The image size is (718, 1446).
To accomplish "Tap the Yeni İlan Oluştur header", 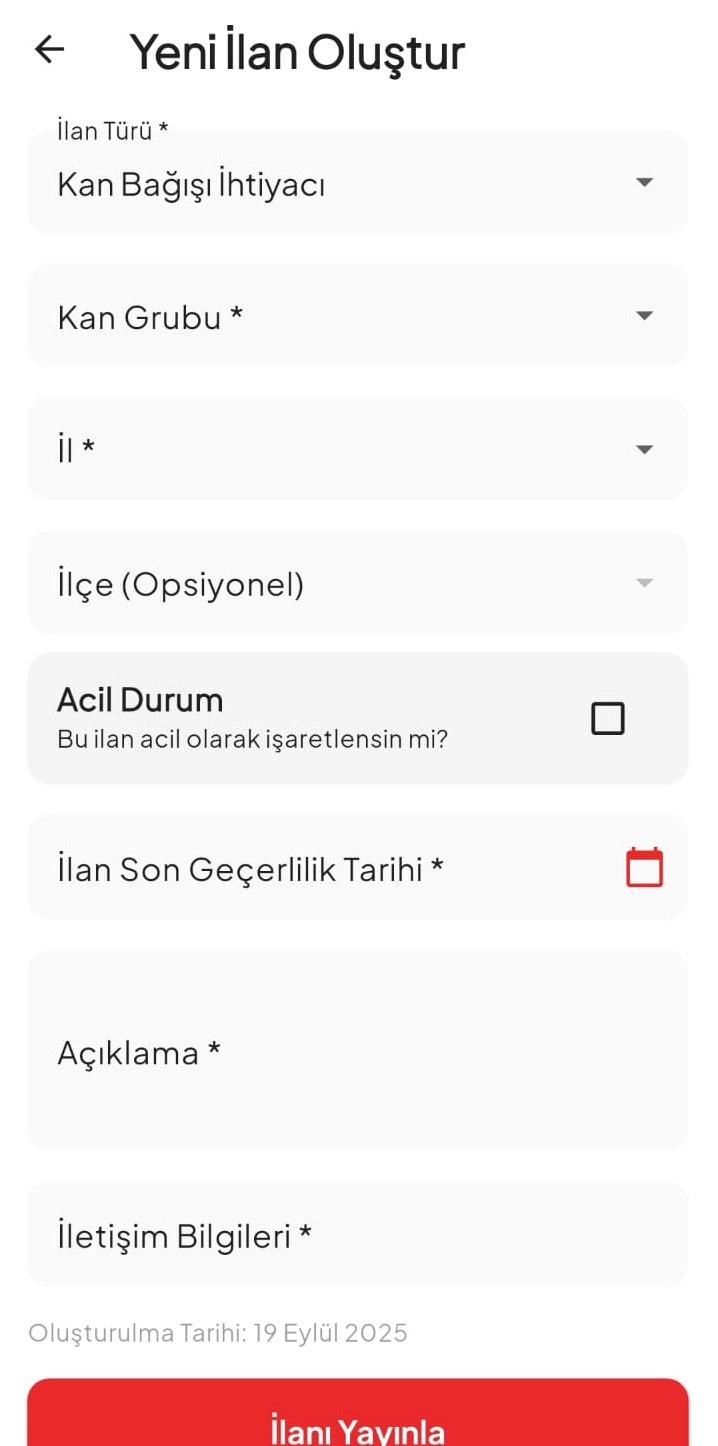I will tap(298, 50).
